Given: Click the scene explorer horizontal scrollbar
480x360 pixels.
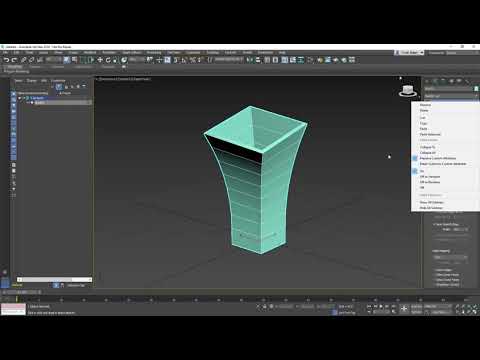Looking at the screenshot, I should coord(54,279).
